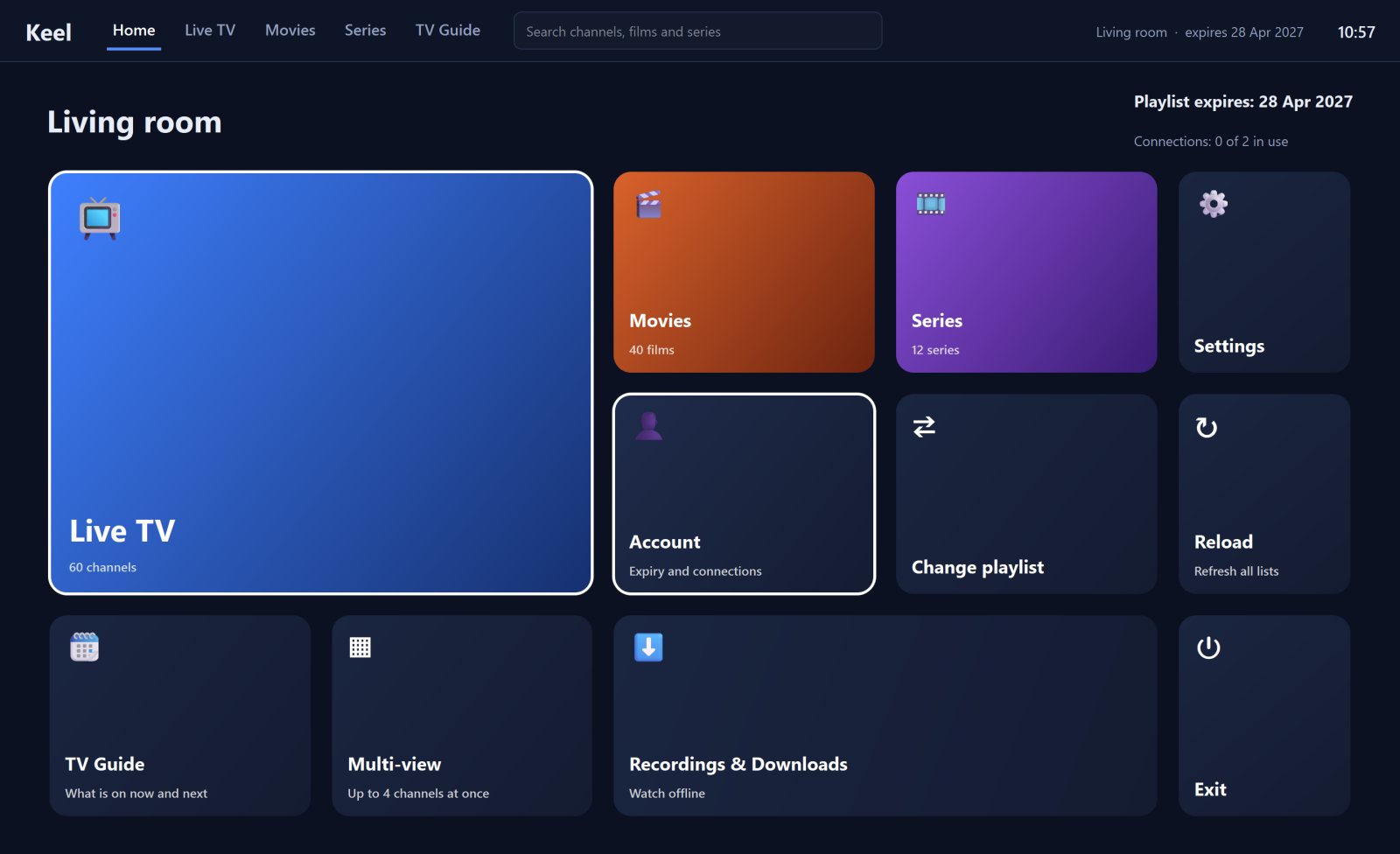Click the "Living room" page heading

click(135, 122)
